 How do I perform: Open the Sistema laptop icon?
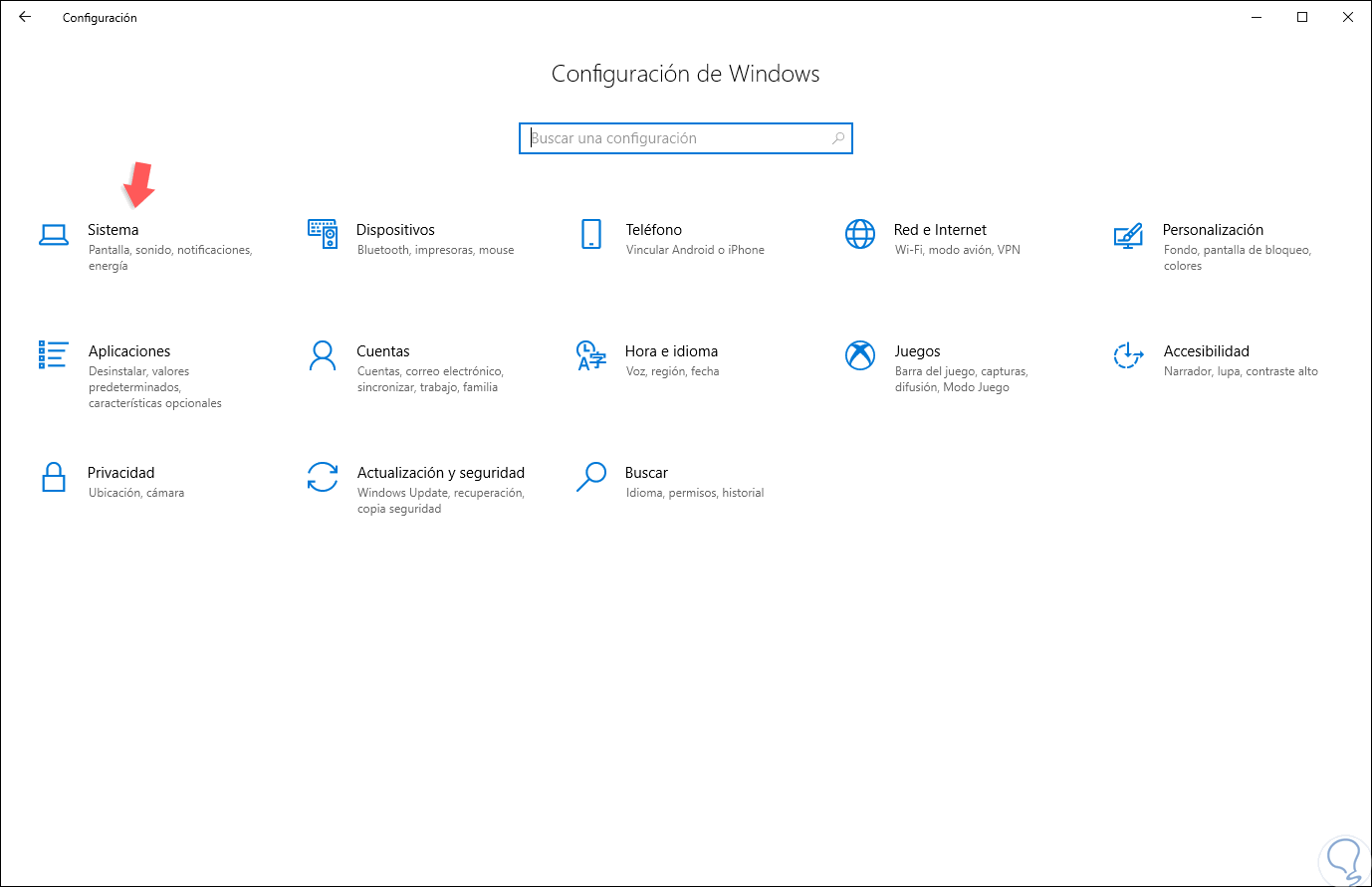pyautogui.click(x=54, y=234)
